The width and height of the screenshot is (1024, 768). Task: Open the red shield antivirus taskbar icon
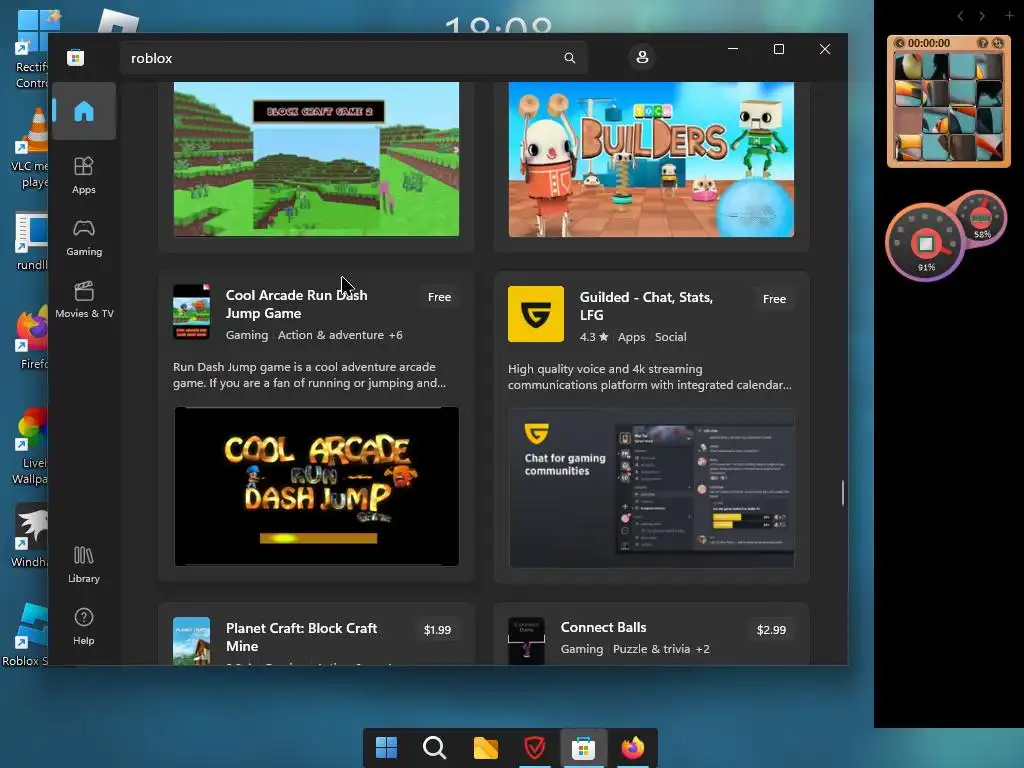tap(535, 748)
